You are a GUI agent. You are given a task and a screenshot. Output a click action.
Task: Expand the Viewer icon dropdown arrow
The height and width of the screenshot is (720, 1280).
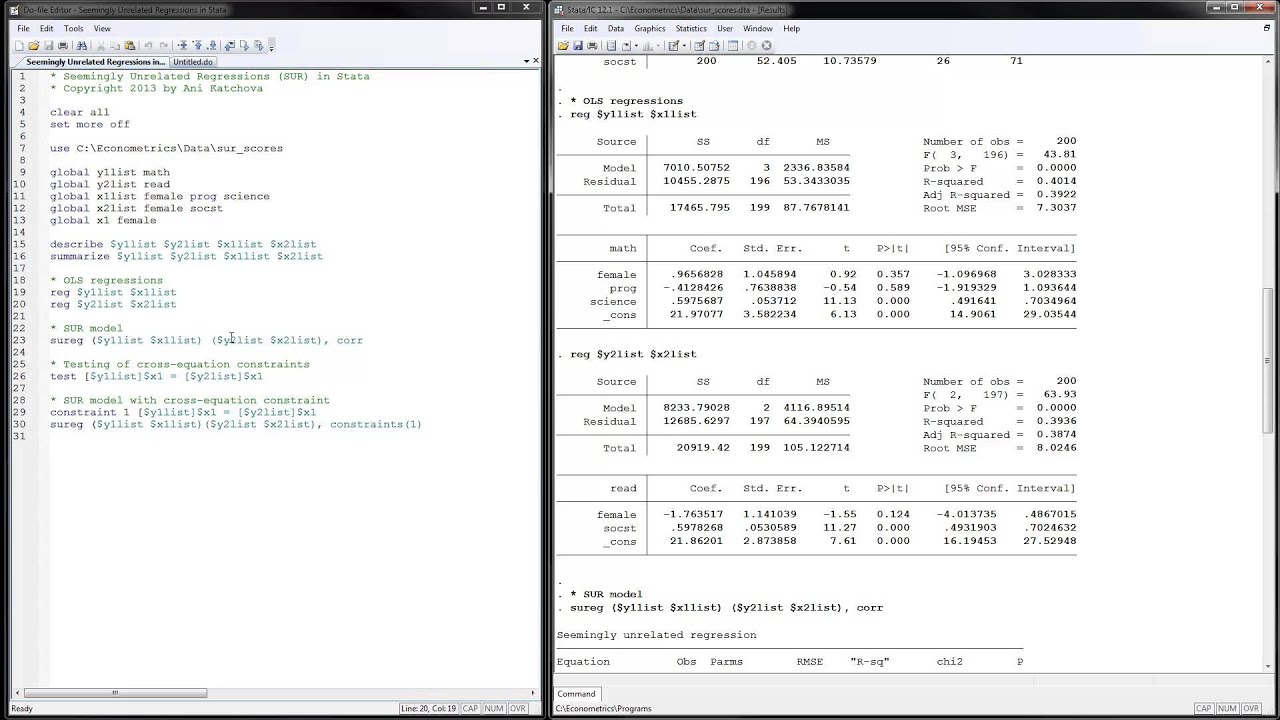coord(636,45)
